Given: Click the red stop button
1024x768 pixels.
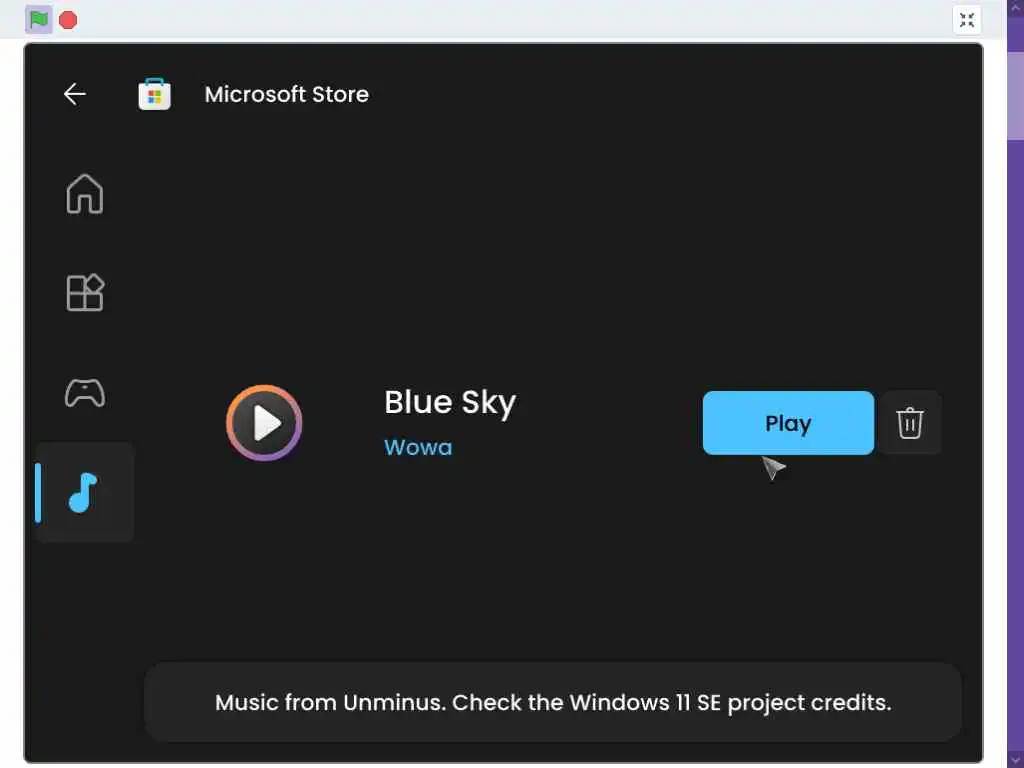Looking at the screenshot, I should (x=68, y=20).
